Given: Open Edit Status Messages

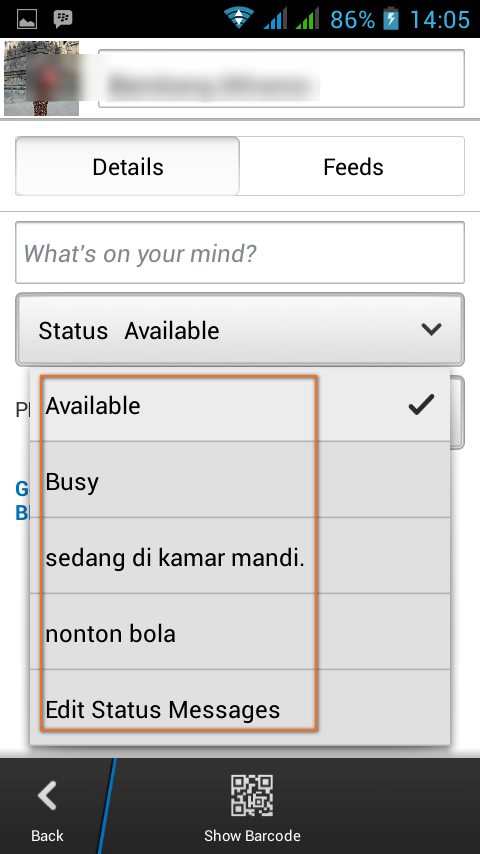Looking at the screenshot, I should (240, 708).
